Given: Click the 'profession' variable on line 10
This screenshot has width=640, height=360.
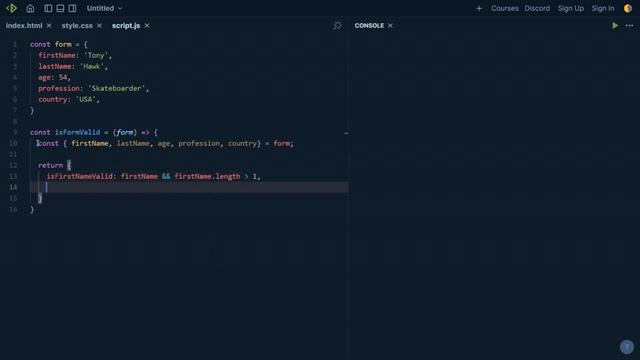Looking at the screenshot, I should (x=199, y=143).
